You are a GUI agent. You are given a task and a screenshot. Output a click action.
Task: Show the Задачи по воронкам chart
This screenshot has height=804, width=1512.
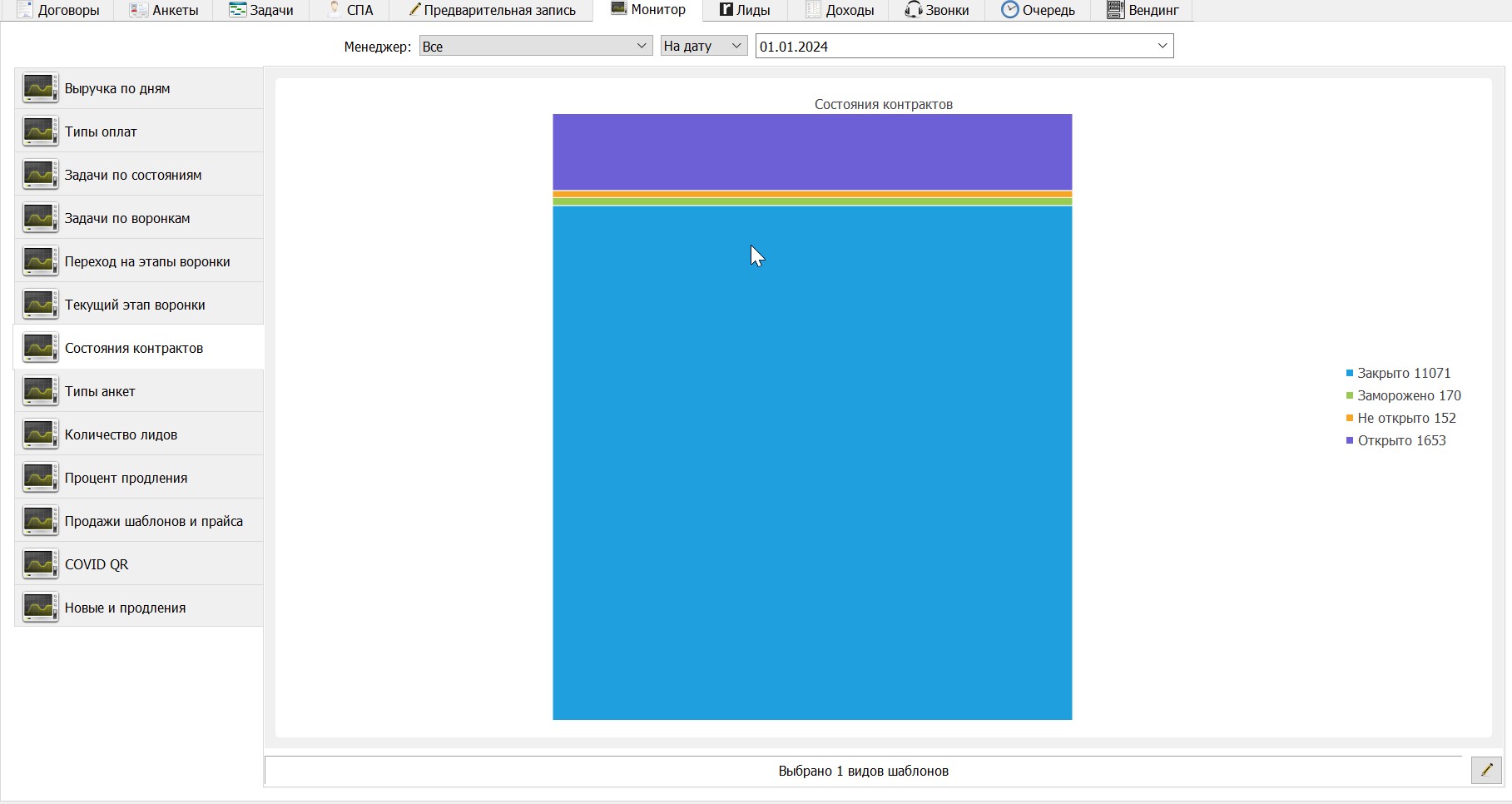tap(139, 218)
